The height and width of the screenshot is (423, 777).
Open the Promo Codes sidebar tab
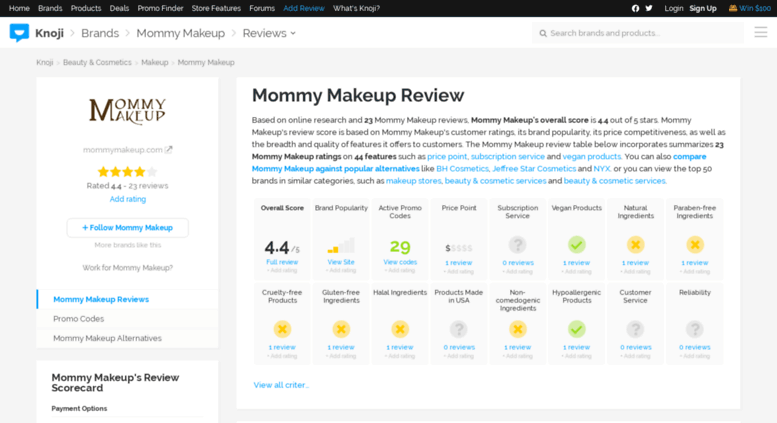78,319
